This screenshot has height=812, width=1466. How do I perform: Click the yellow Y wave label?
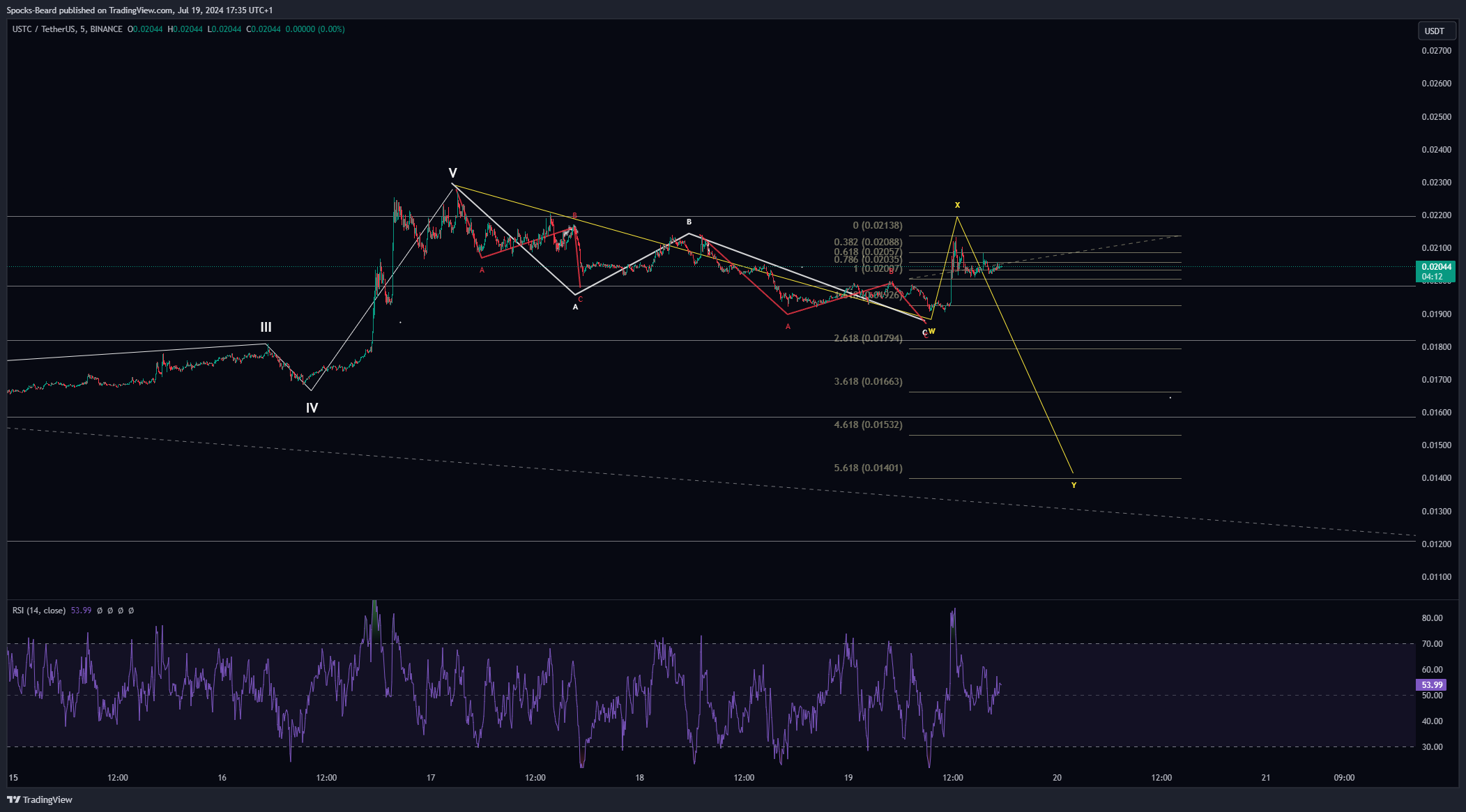tap(1074, 485)
